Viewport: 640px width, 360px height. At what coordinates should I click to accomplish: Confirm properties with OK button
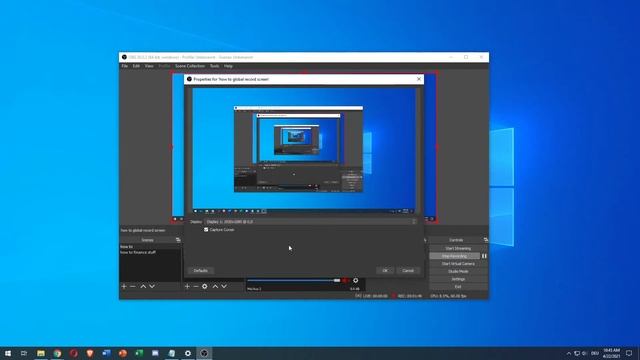(385, 271)
